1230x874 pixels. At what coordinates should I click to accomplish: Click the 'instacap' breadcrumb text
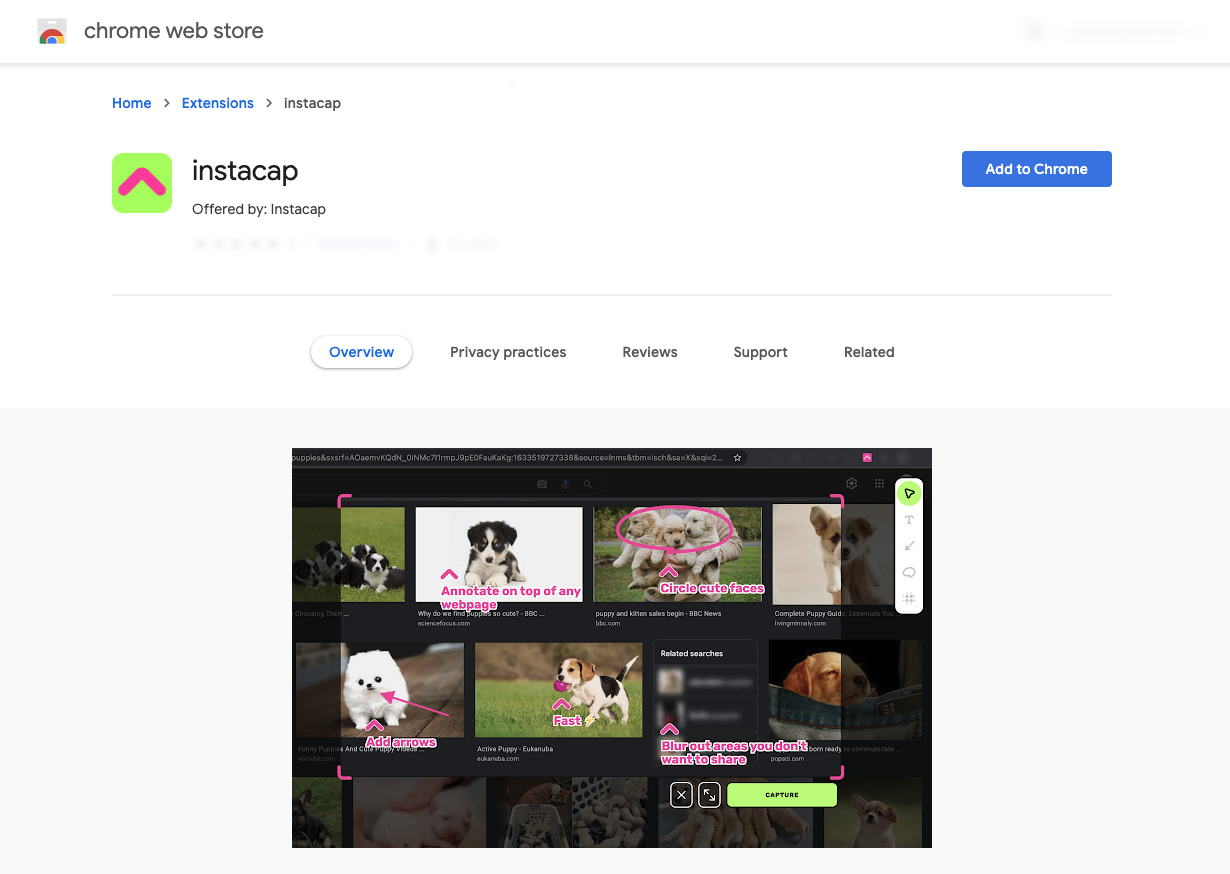tap(312, 103)
